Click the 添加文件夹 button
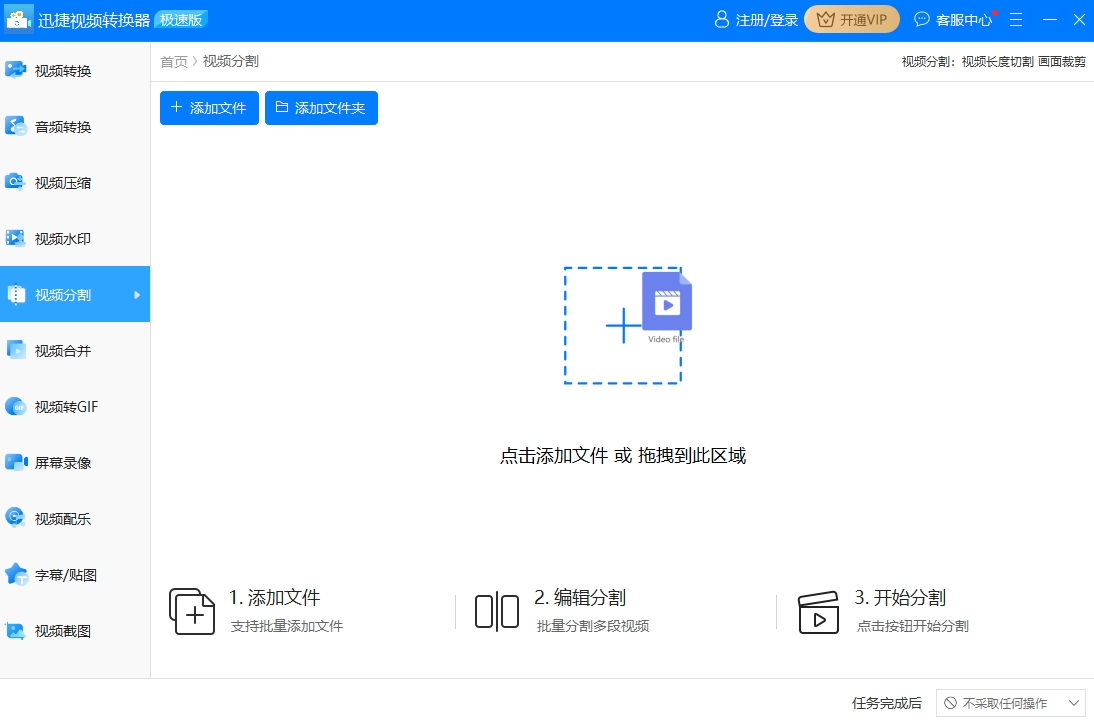The image size is (1094, 724). (x=321, y=108)
